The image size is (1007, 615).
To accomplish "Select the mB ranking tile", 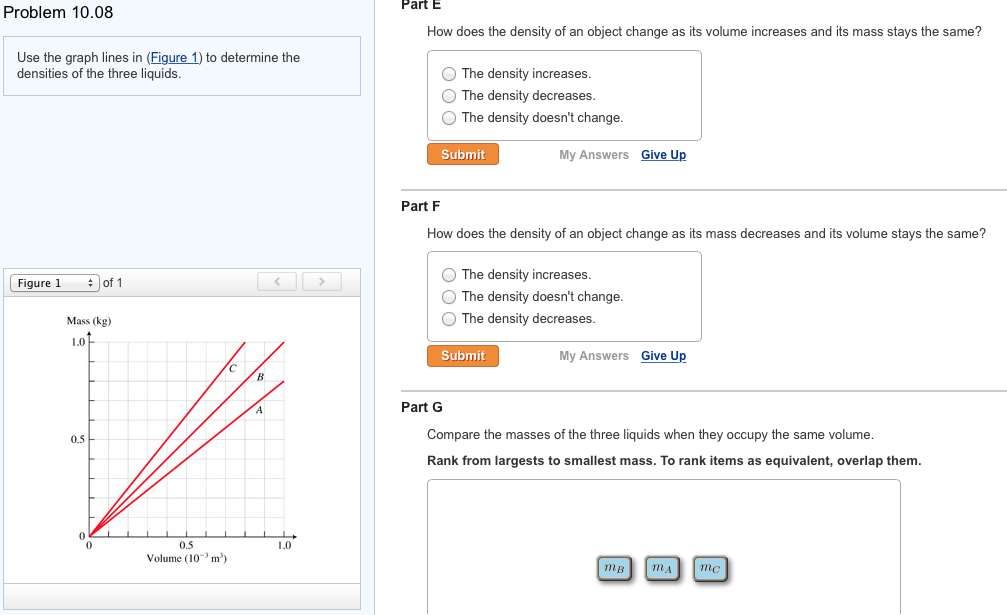I will point(613,568).
